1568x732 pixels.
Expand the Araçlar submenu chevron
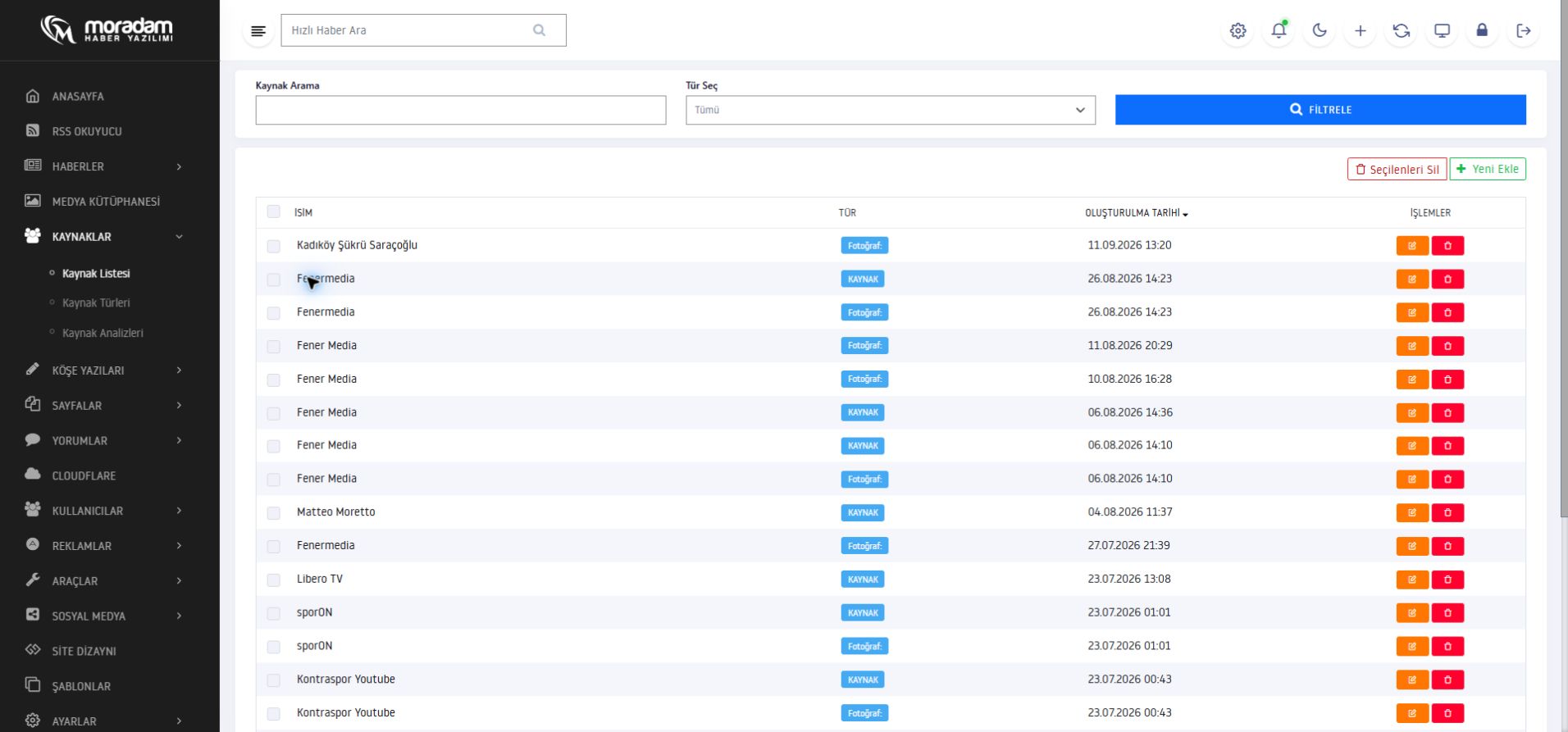click(179, 581)
